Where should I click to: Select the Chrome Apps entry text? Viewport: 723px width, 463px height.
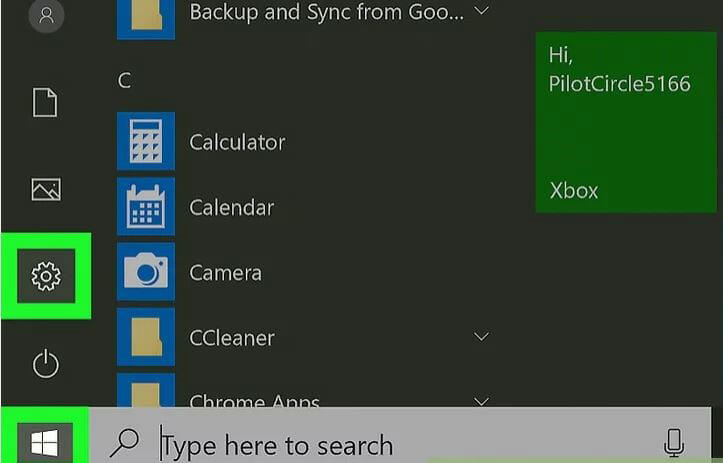click(254, 400)
